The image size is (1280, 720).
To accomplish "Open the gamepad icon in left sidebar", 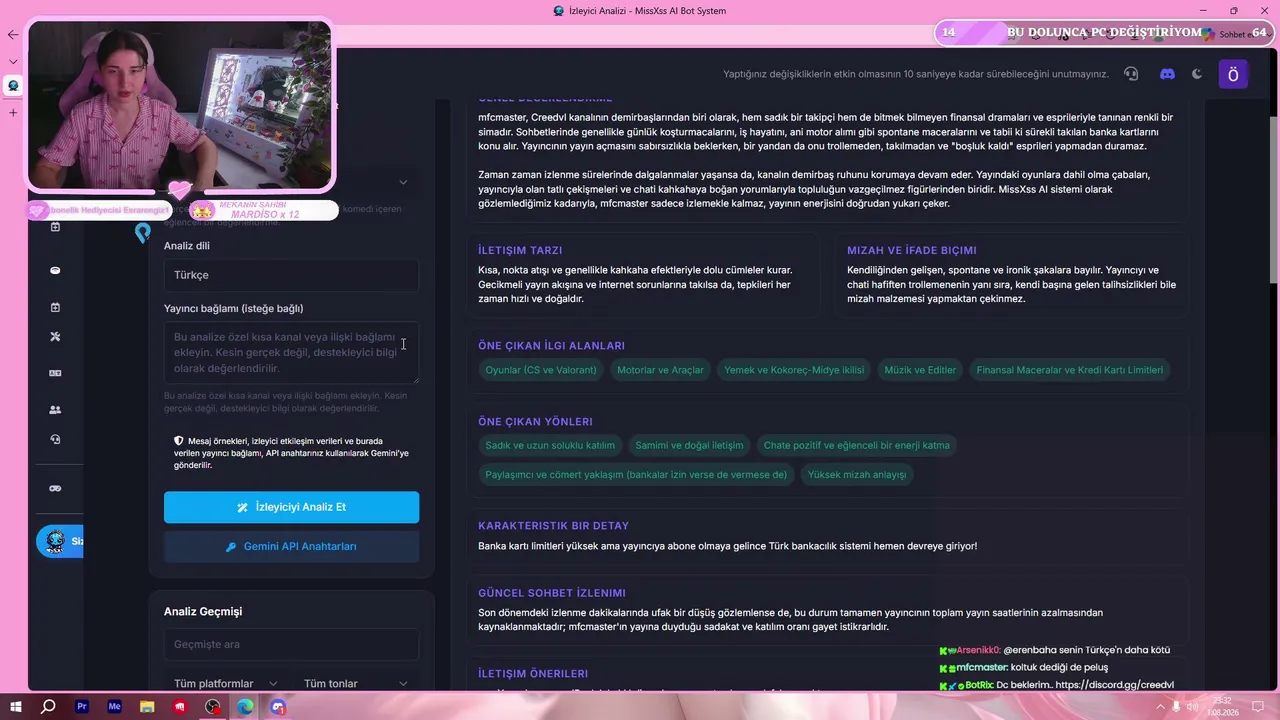I will (55, 488).
